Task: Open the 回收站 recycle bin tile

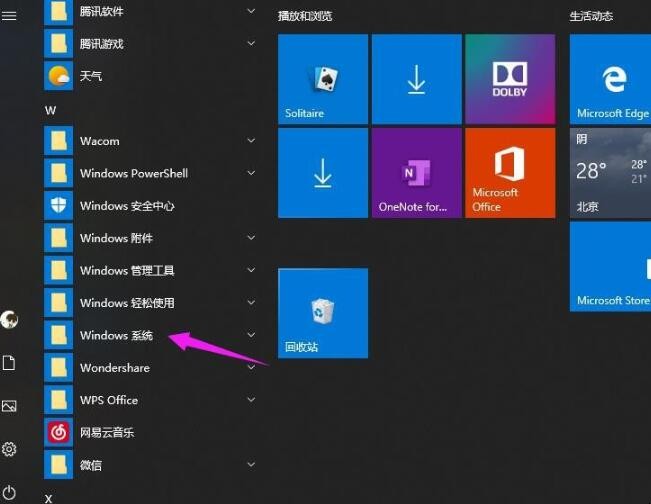Action: [x=322, y=313]
